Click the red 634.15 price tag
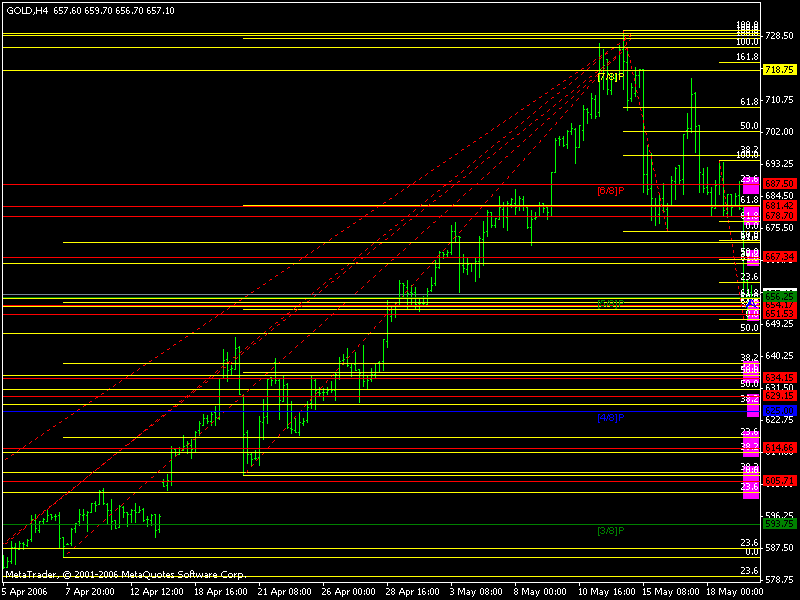Viewport: 800px width, 600px height. click(779, 378)
